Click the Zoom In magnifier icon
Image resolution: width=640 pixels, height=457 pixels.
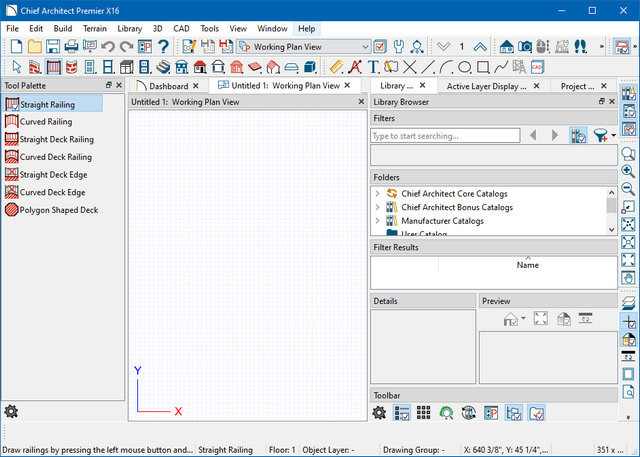pyautogui.click(x=628, y=172)
